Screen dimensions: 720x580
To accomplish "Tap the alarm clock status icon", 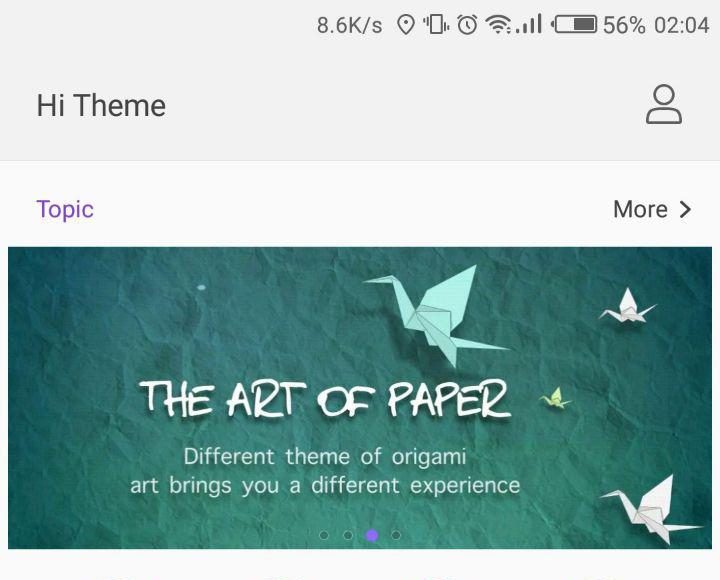I will click(467, 24).
